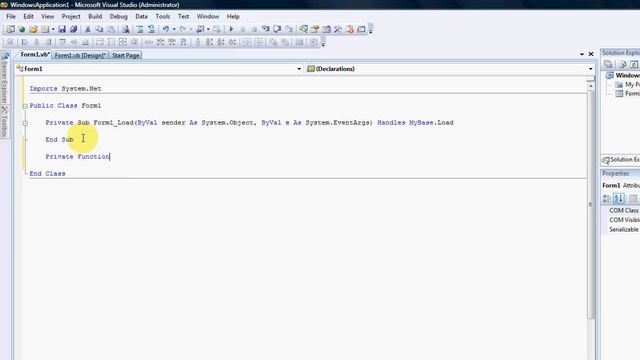This screenshot has height=360, width=640.
Task: Select the Form1 file in Solution Explorer
Action: pyautogui.click(x=628, y=93)
